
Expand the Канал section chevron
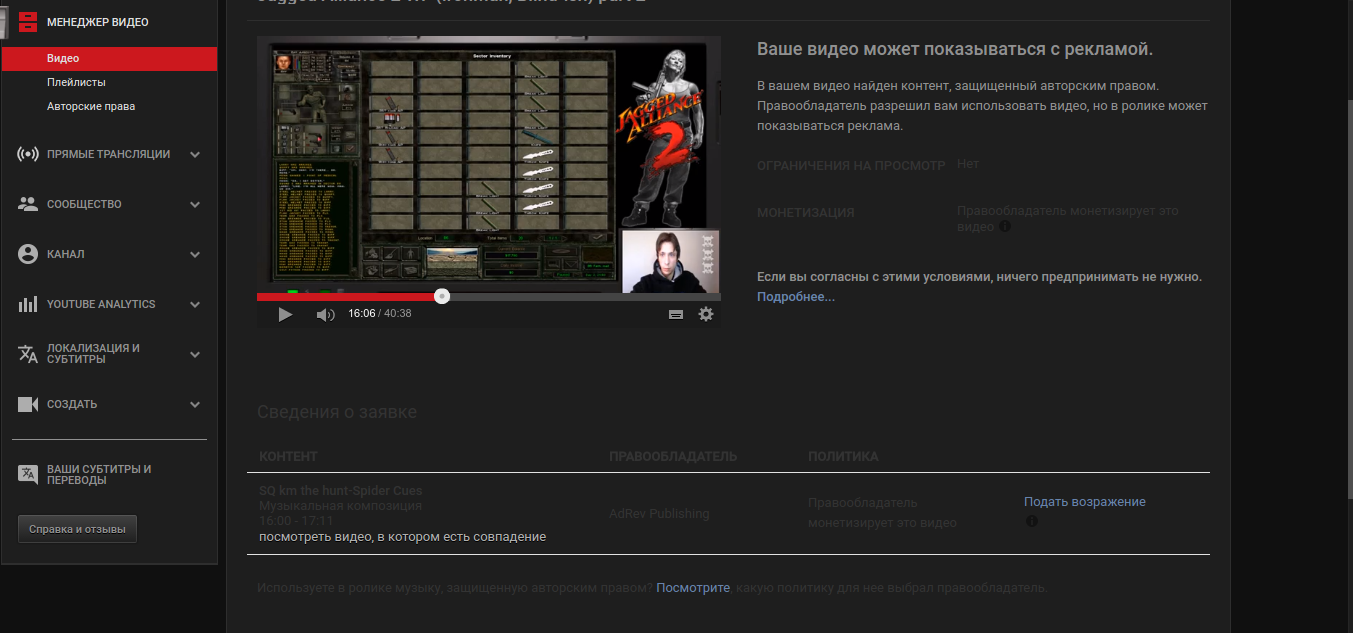click(196, 253)
